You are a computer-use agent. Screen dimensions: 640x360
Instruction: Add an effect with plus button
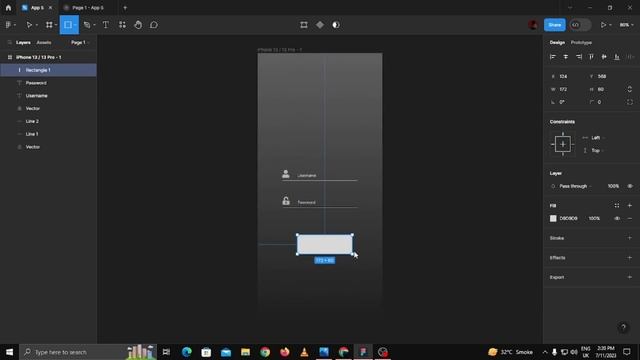point(629,258)
